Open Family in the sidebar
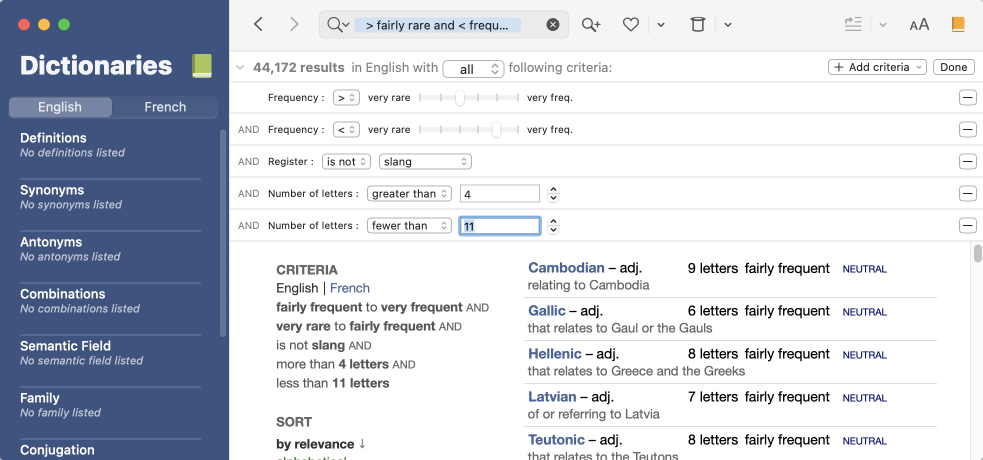This screenshot has height=460, width=983. click(40, 398)
